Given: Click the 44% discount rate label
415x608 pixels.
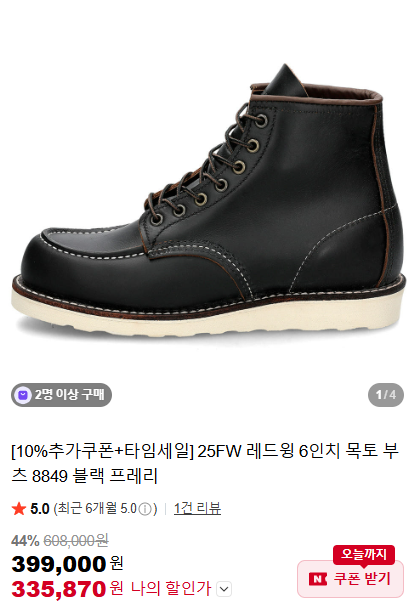Looking at the screenshot, I should [25, 541].
